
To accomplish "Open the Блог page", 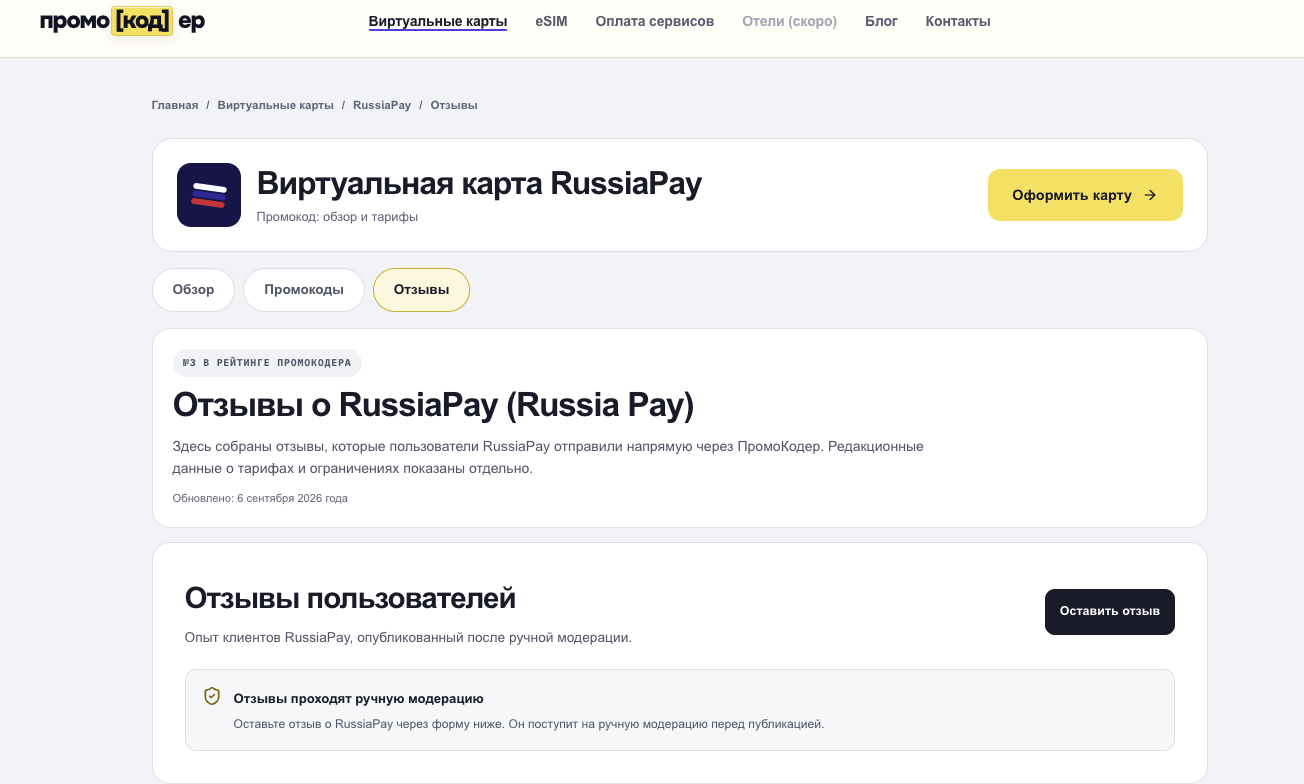I will tap(881, 21).
